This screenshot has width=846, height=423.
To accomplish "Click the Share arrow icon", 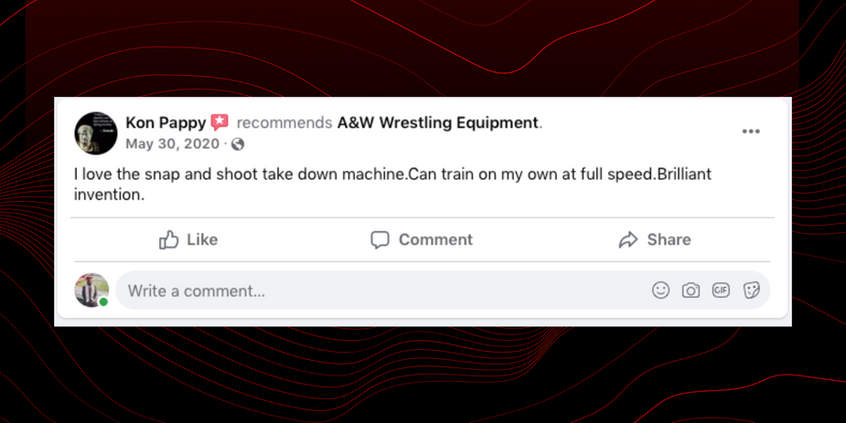I will click(x=628, y=240).
